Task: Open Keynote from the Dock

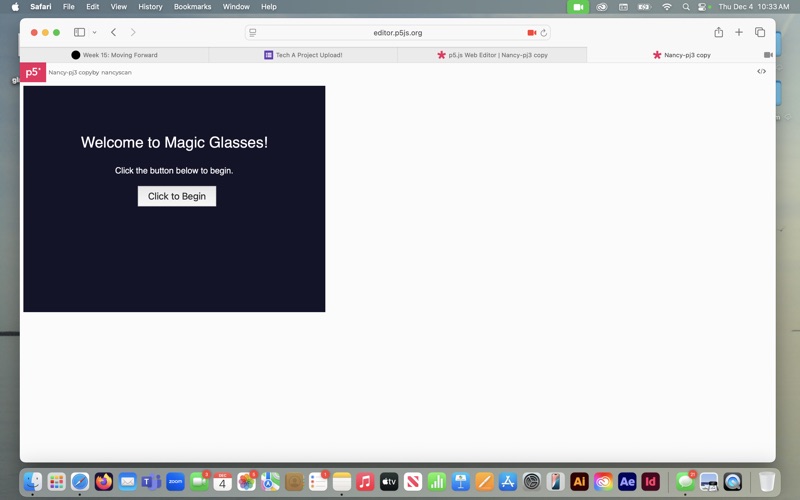Action: pos(460,481)
